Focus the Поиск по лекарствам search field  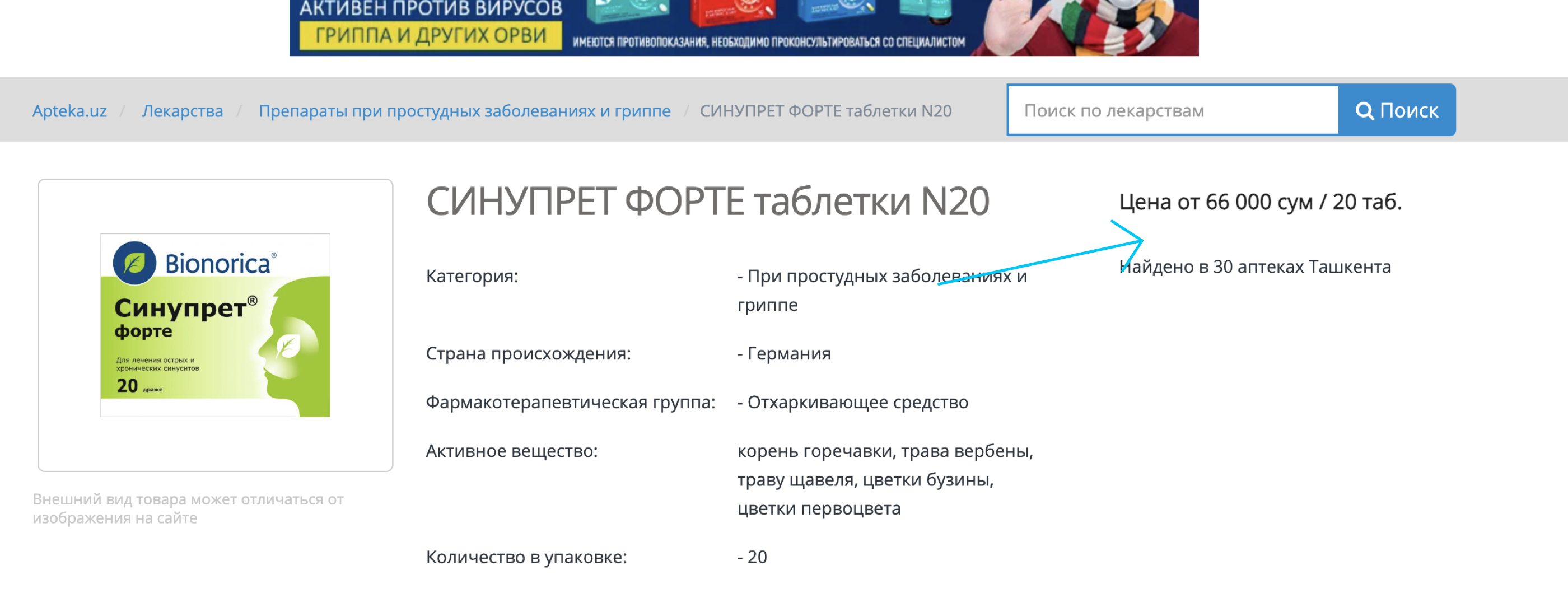(1173, 110)
